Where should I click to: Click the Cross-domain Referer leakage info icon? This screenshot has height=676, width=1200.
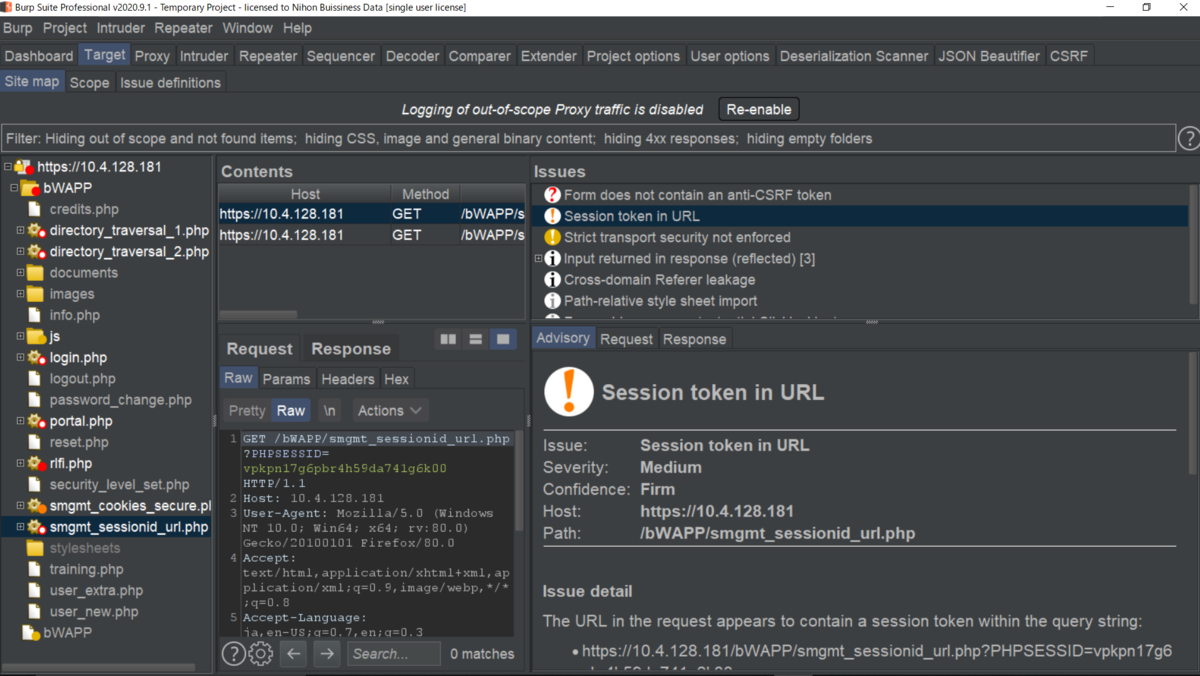coord(552,280)
